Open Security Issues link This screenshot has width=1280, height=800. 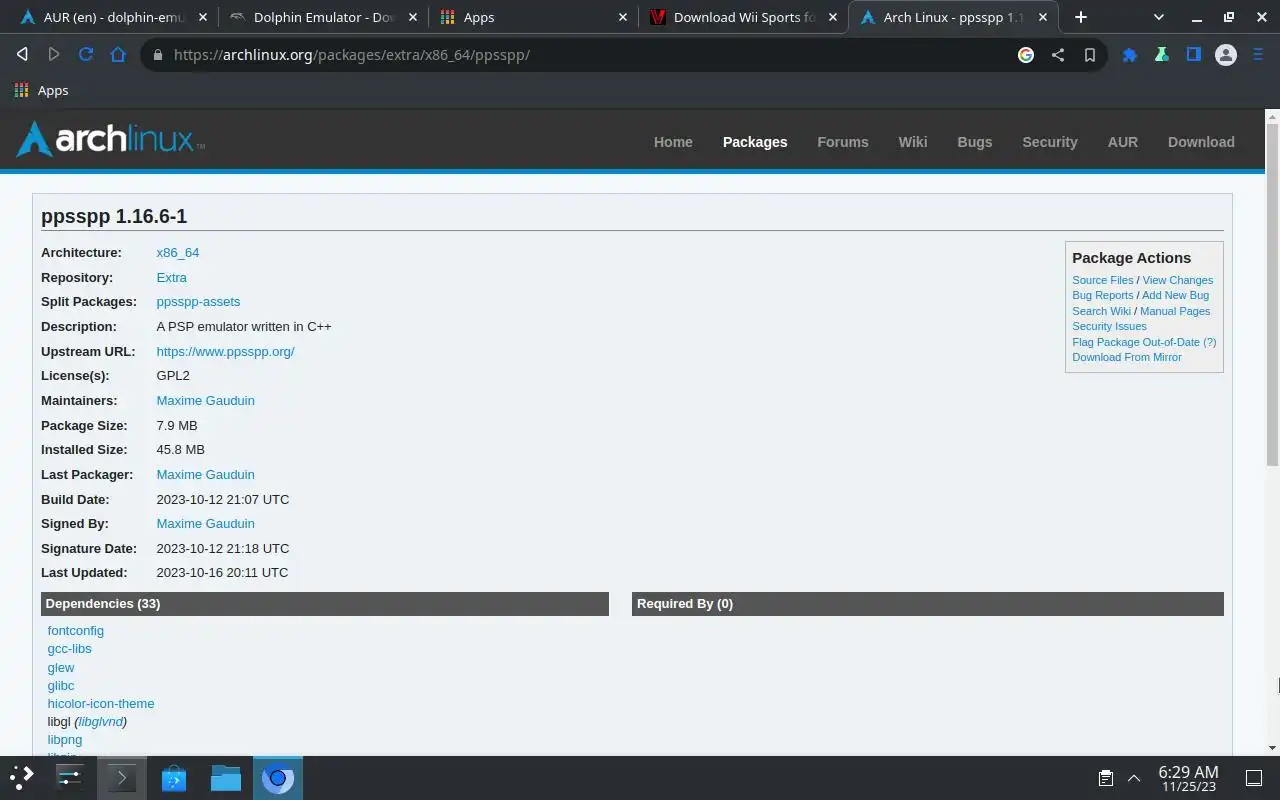[1109, 326]
